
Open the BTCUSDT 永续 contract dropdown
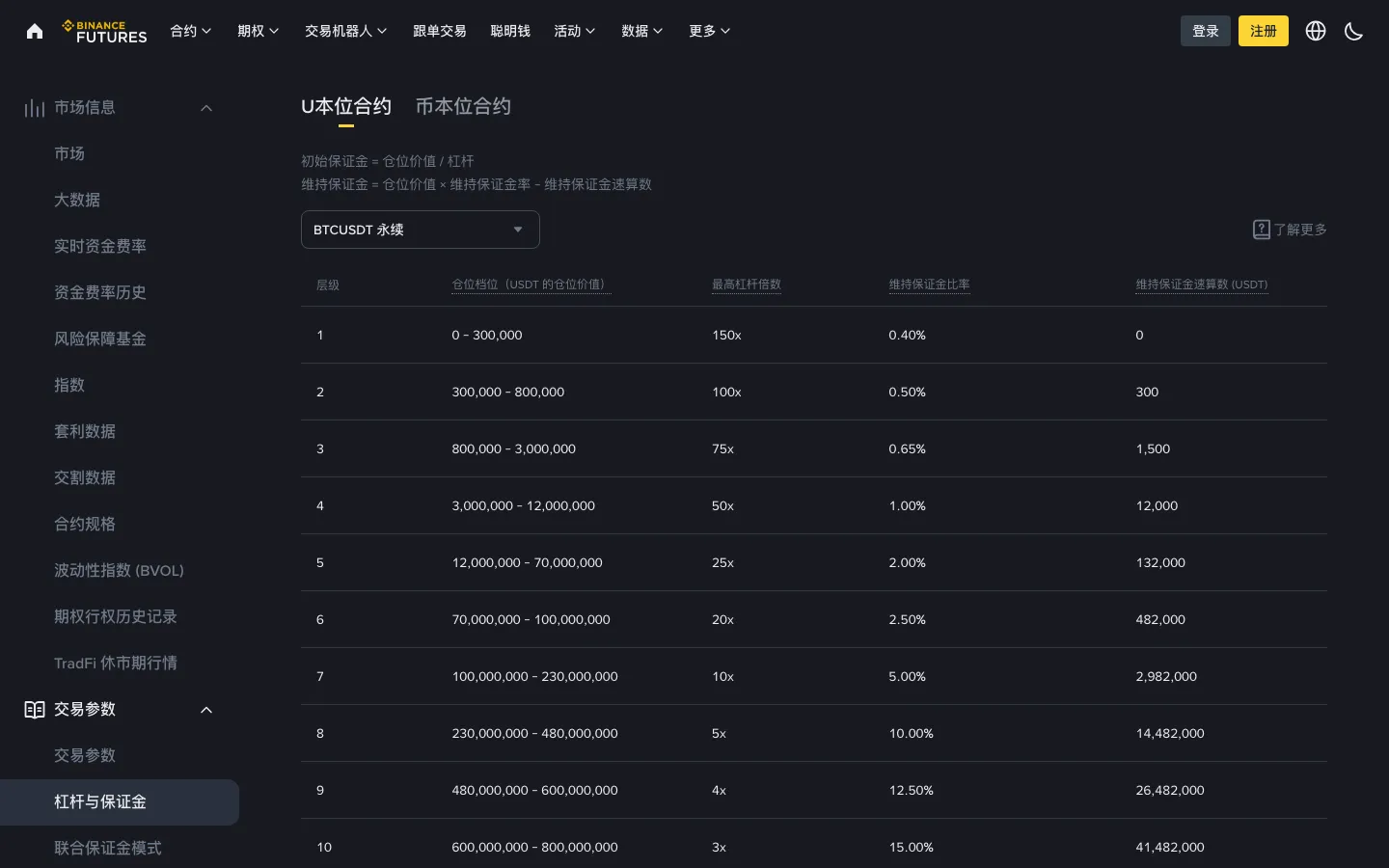pyautogui.click(x=421, y=230)
